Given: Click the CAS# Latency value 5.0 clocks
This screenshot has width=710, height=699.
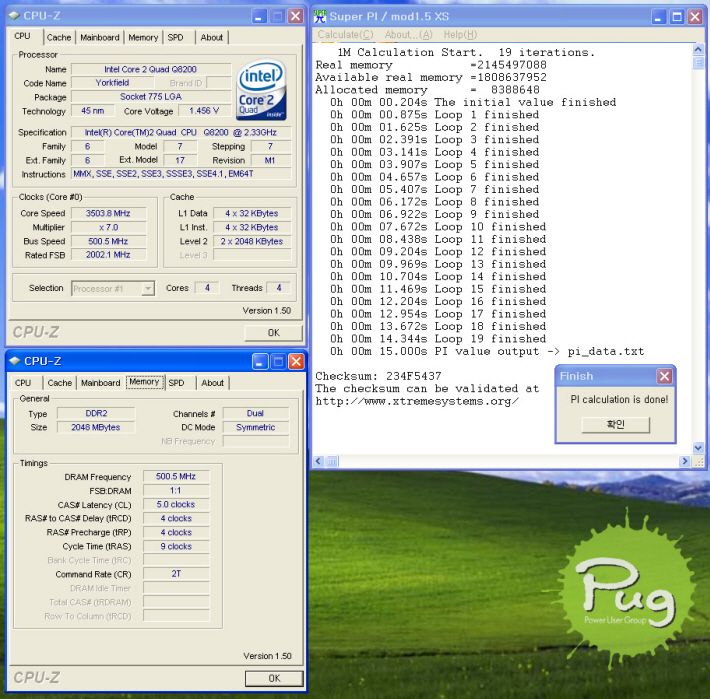Looking at the screenshot, I should click(x=176, y=504).
